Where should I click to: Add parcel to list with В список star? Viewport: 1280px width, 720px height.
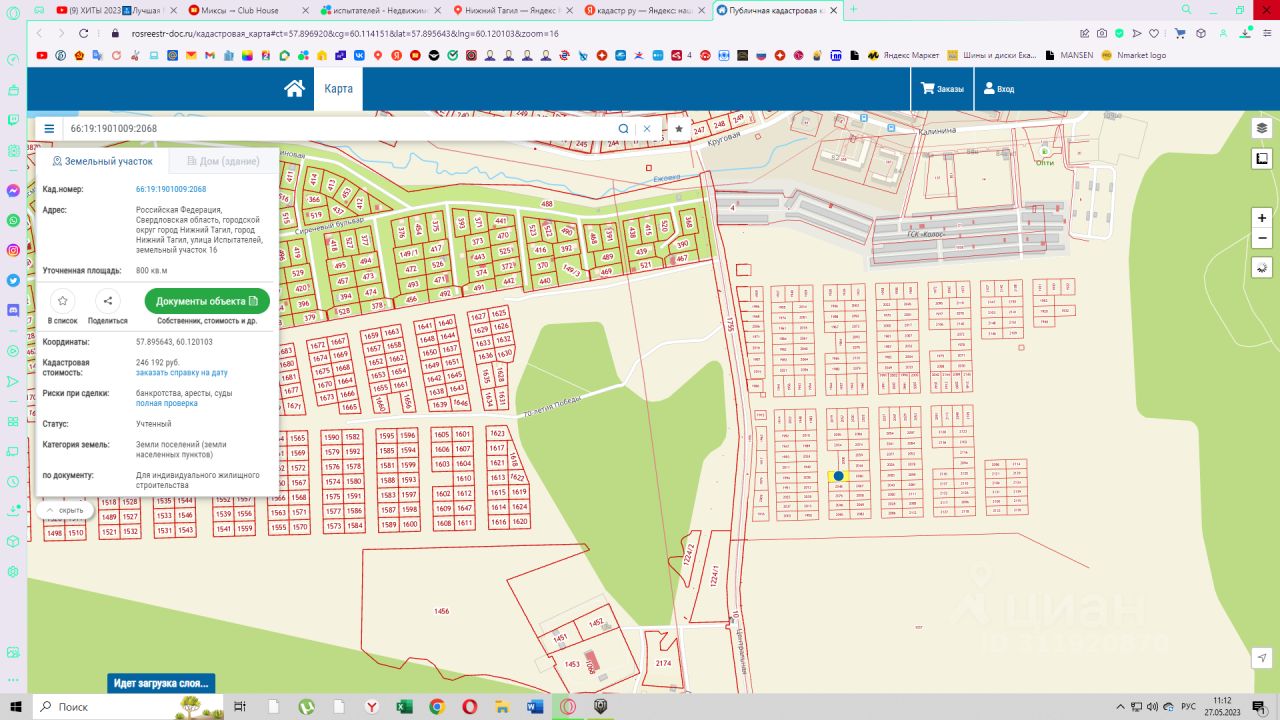click(63, 301)
